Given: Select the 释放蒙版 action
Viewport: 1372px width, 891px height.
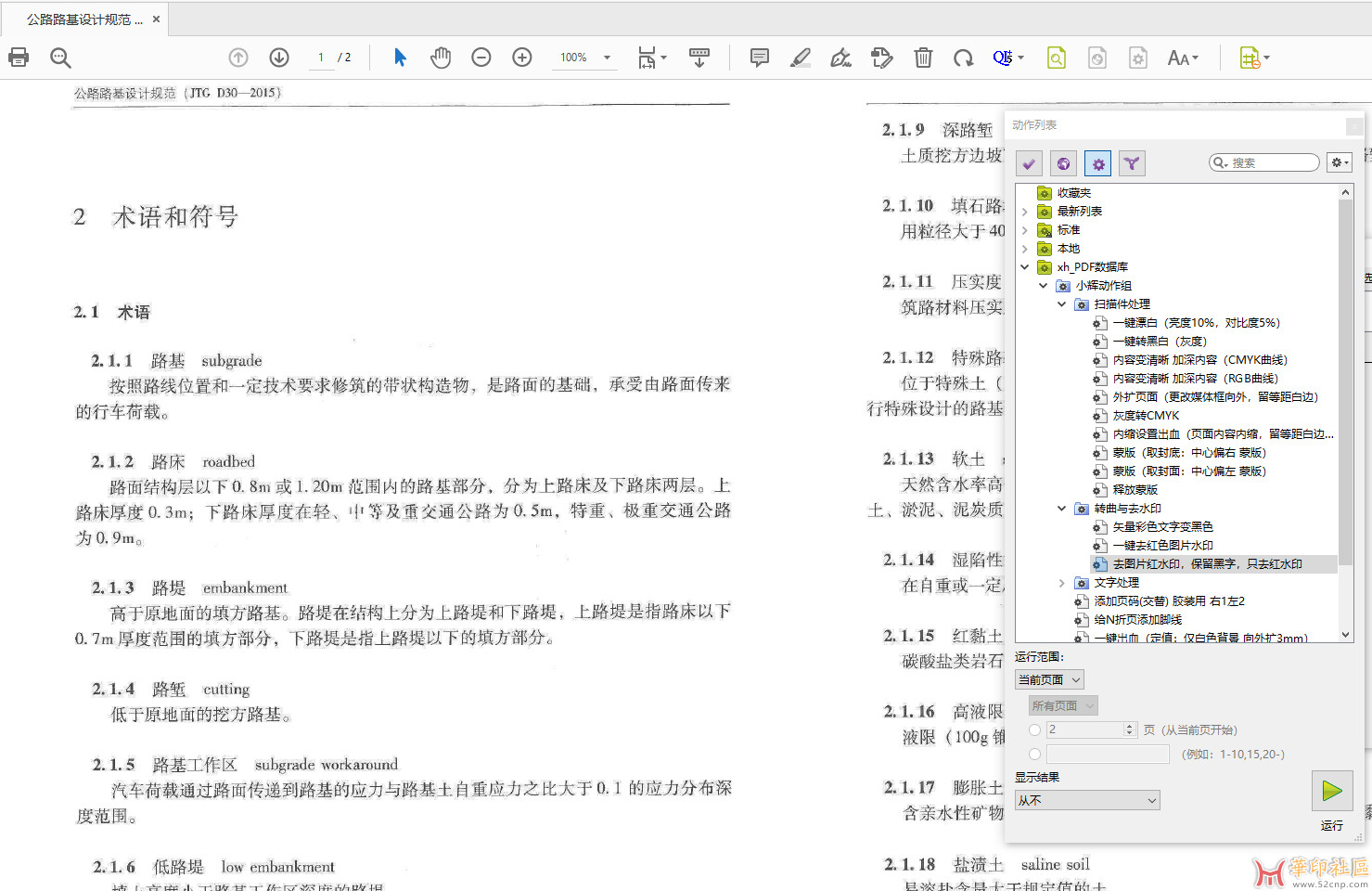Looking at the screenshot, I should (x=1135, y=490).
